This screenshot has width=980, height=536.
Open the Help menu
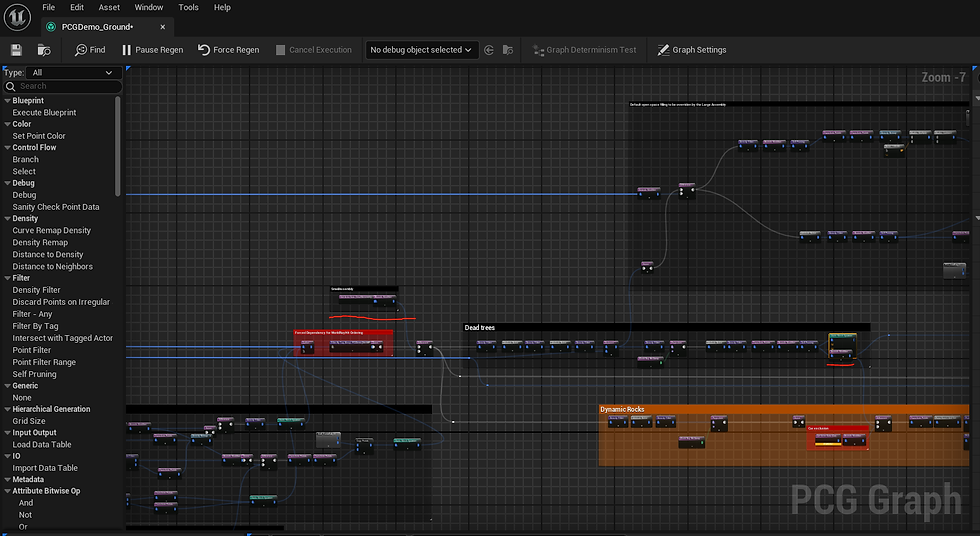click(222, 7)
